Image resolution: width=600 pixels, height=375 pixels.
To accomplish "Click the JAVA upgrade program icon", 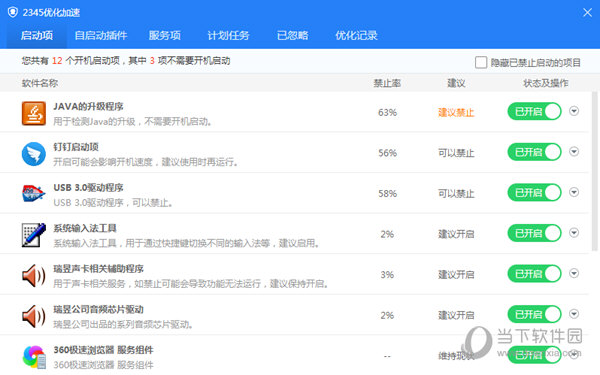I will tap(34, 113).
